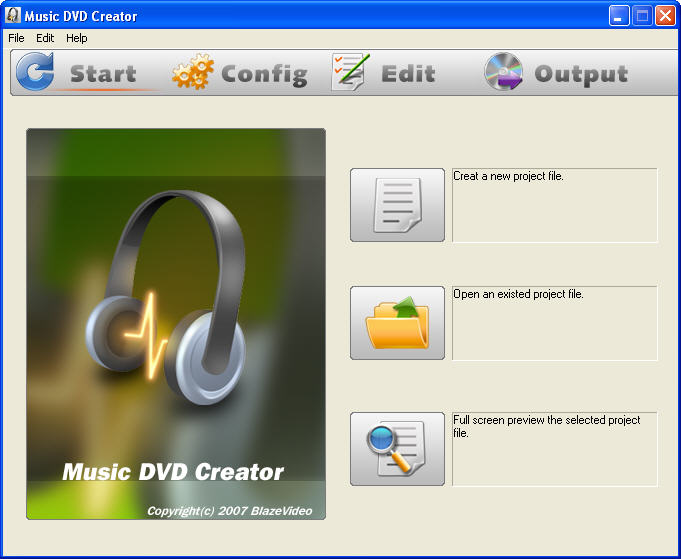Open the File menu
681x559 pixels.
[16, 38]
